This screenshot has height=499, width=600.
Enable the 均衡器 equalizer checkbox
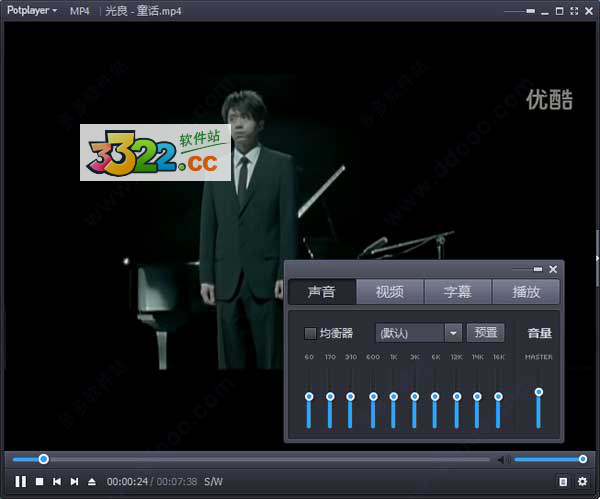(x=310, y=333)
